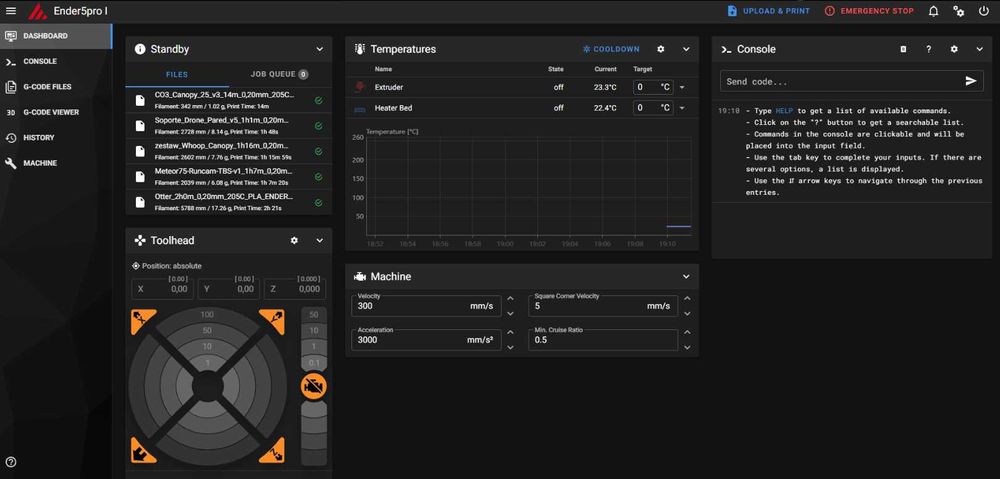Decrease Acceleration with down arrow
Image resolution: width=1000 pixels, height=479 pixels.
pos(510,347)
